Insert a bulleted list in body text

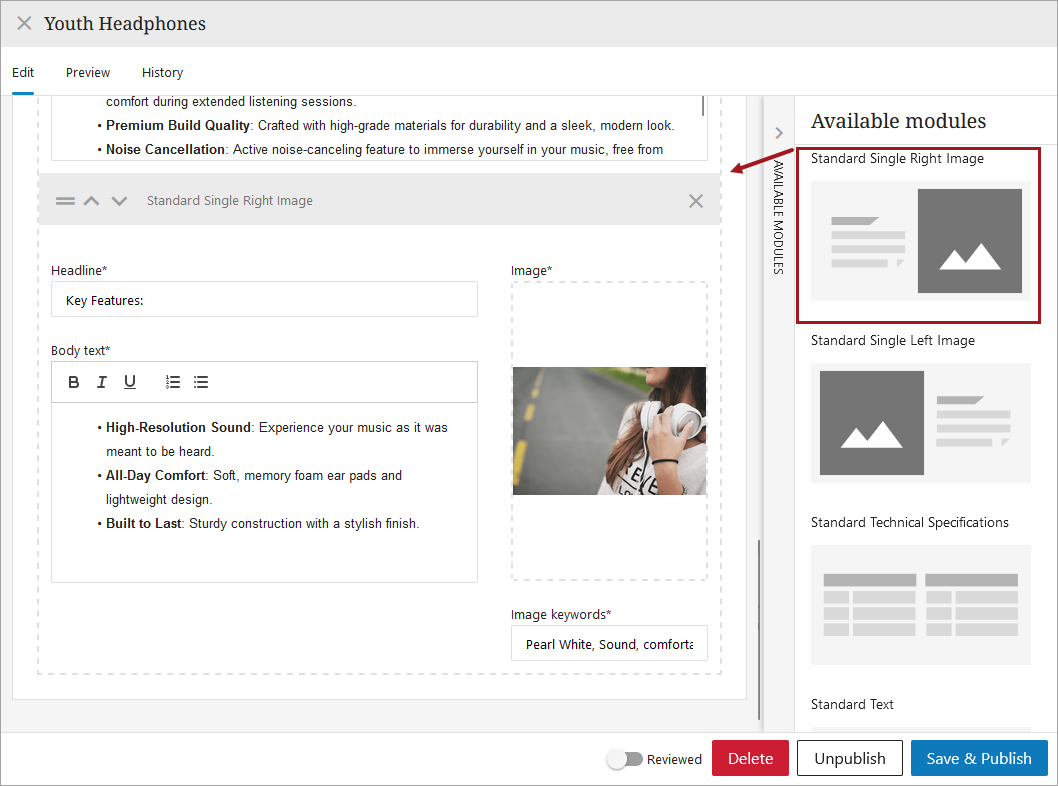click(201, 382)
